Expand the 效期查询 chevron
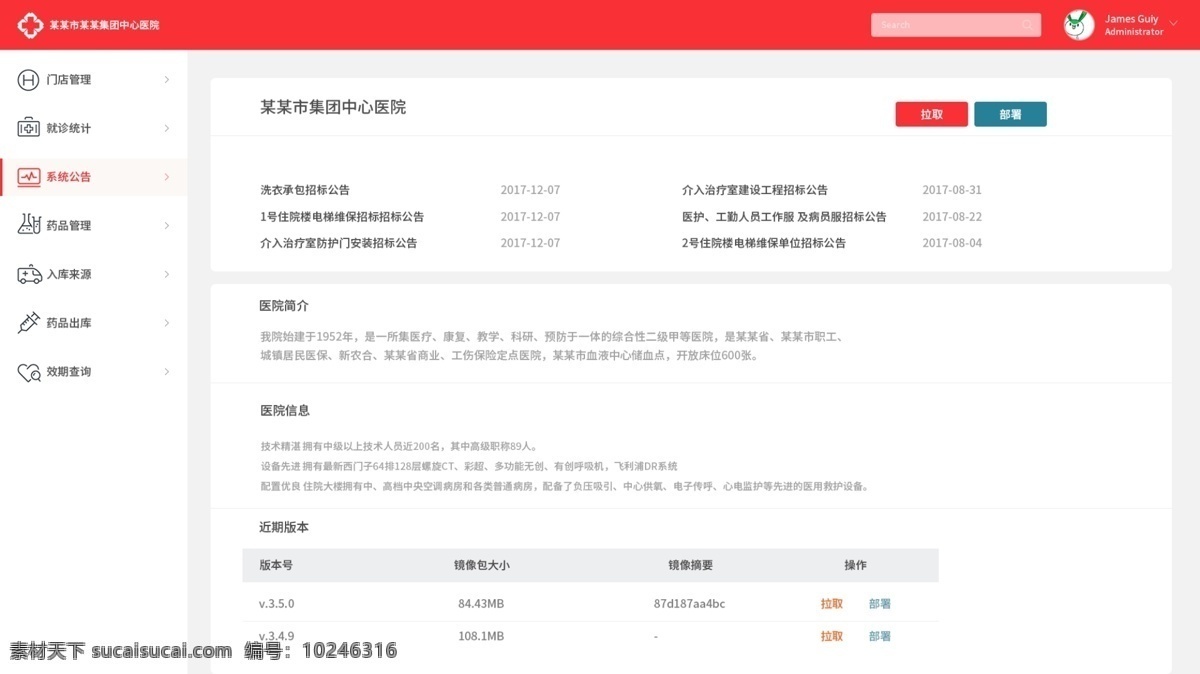This screenshot has height=674, width=1200. pyautogui.click(x=167, y=372)
